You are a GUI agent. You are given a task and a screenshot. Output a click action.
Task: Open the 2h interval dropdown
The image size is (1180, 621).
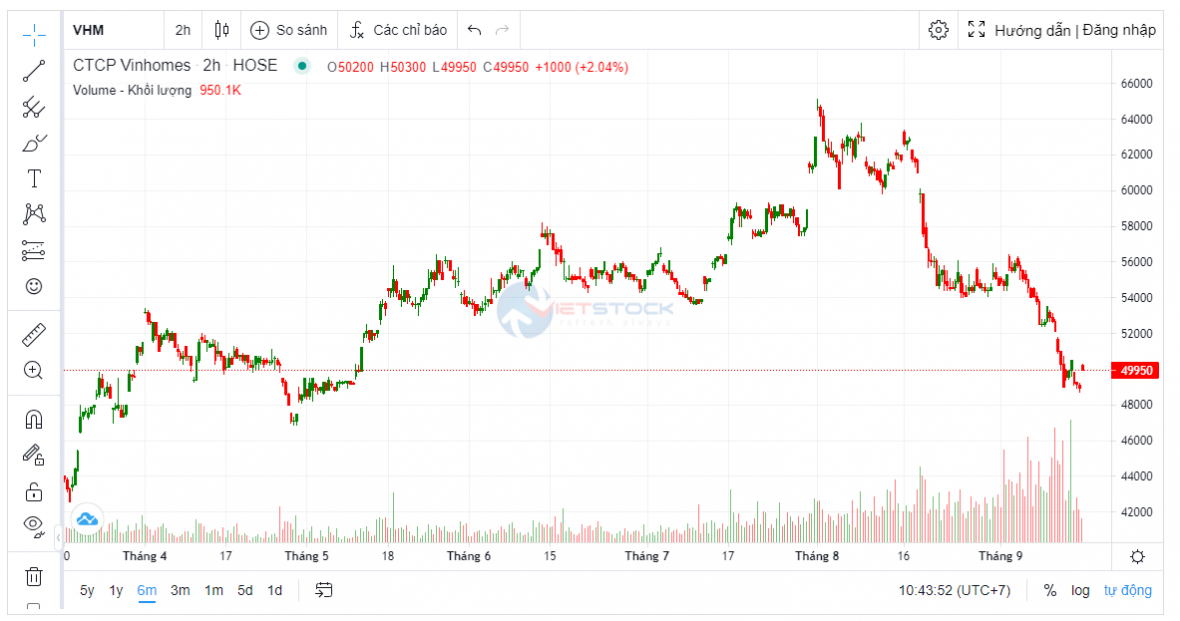coord(183,30)
